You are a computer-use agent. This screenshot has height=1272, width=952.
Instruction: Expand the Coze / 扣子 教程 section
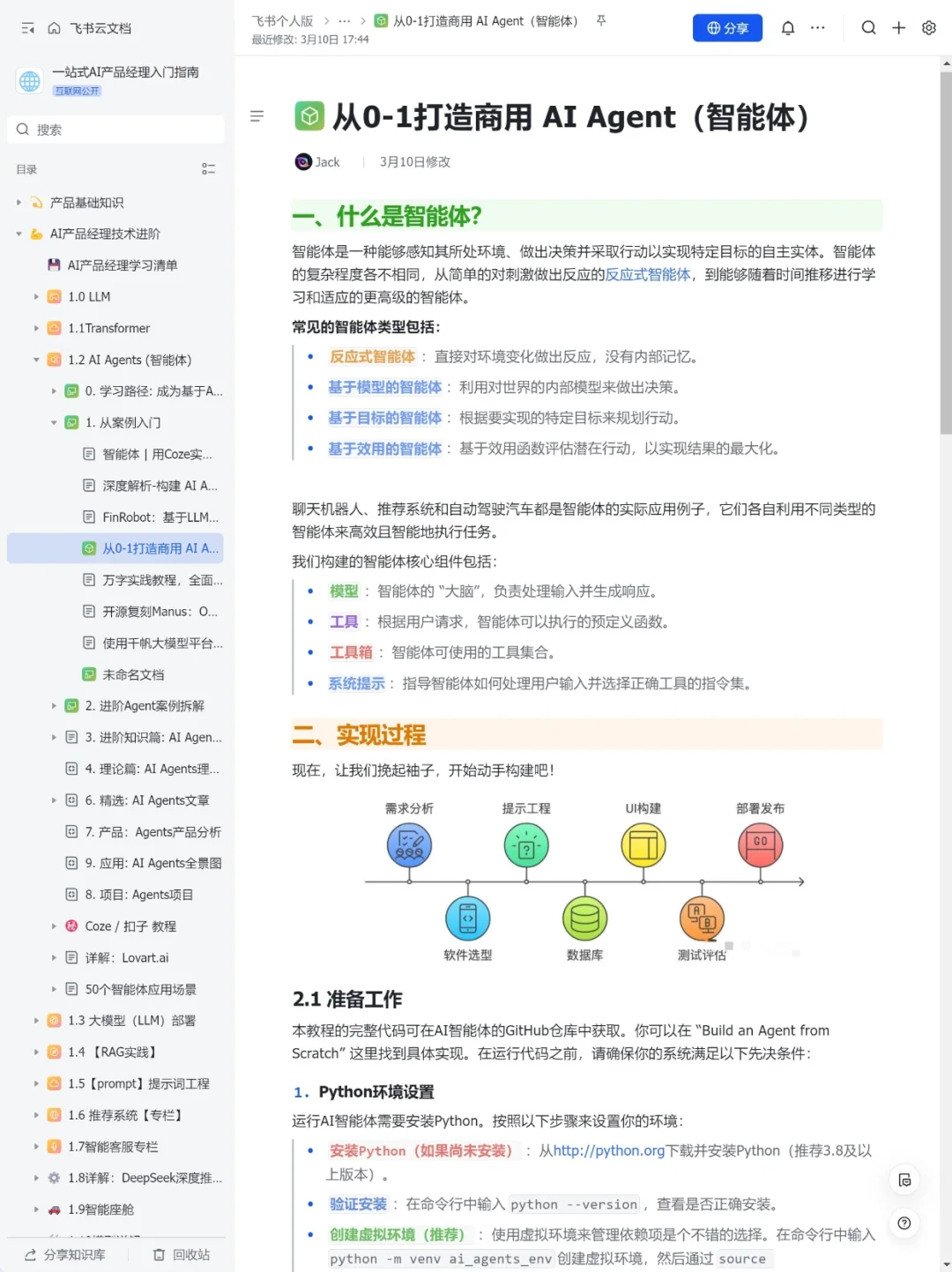coord(55,926)
